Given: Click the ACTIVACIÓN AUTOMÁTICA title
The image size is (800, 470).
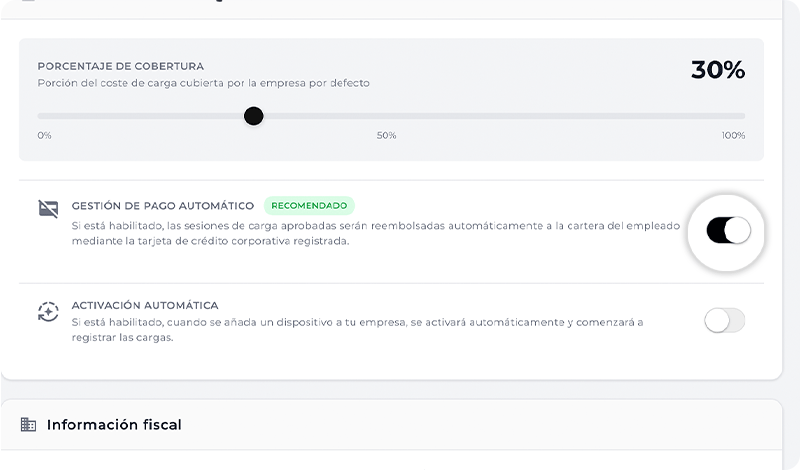Looking at the screenshot, I should pyautogui.click(x=145, y=305).
